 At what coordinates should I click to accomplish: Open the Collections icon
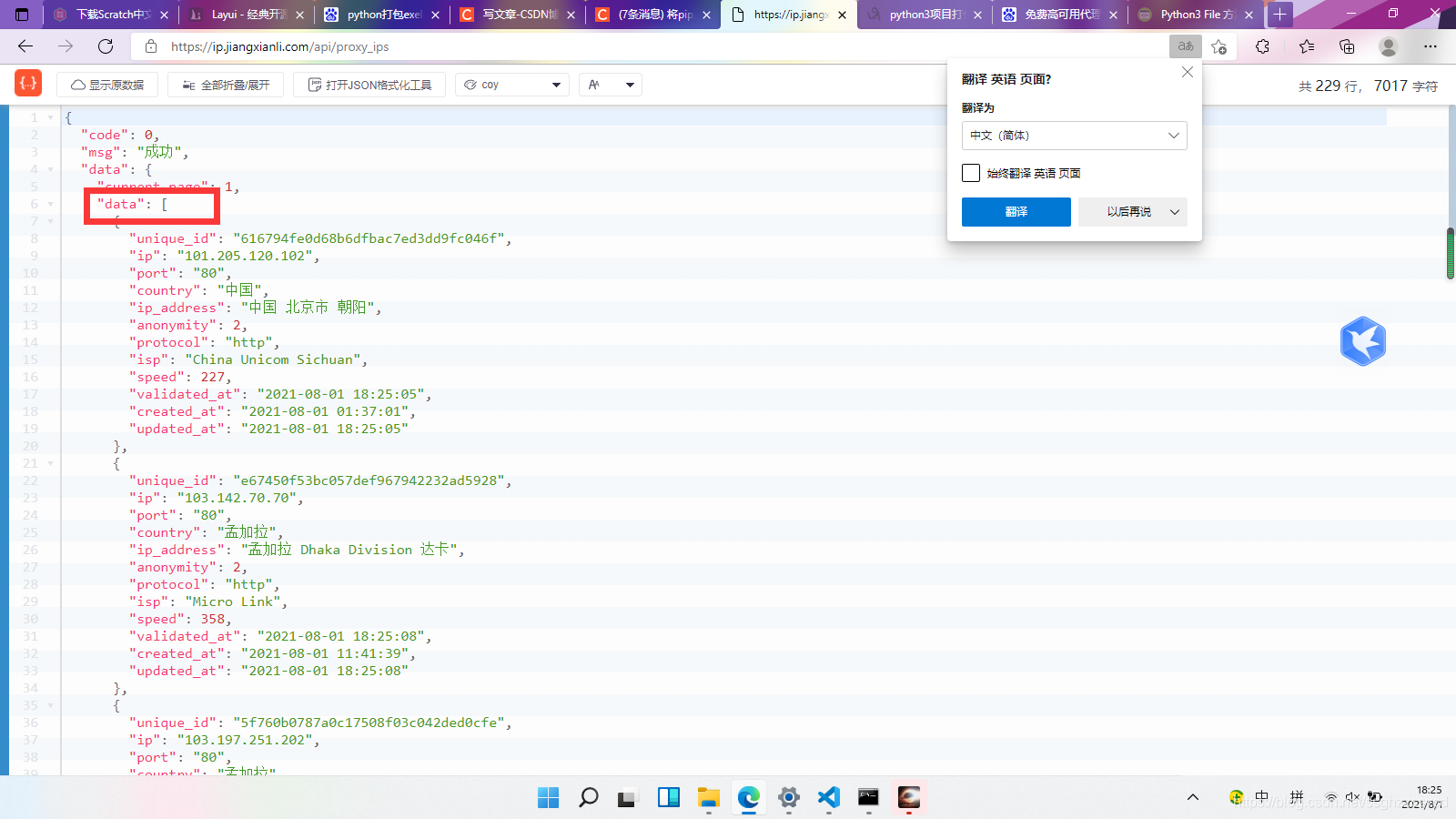click(1347, 46)
